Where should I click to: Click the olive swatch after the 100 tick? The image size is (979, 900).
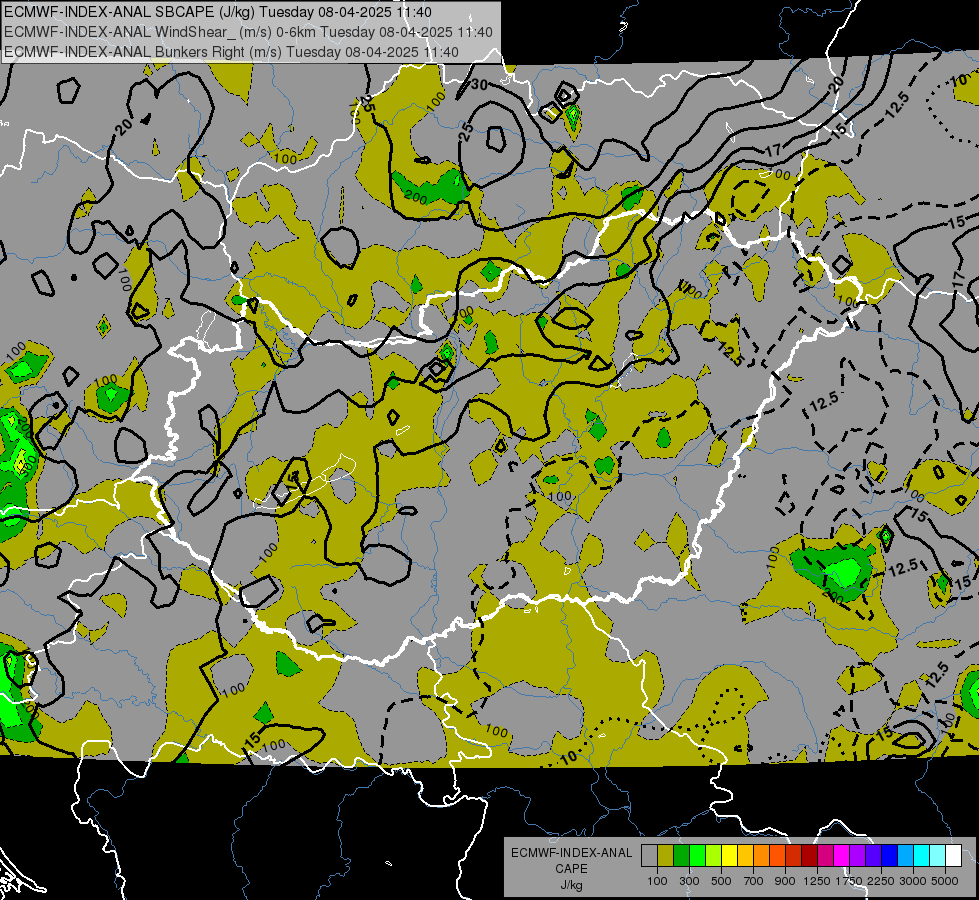[666, 855]
